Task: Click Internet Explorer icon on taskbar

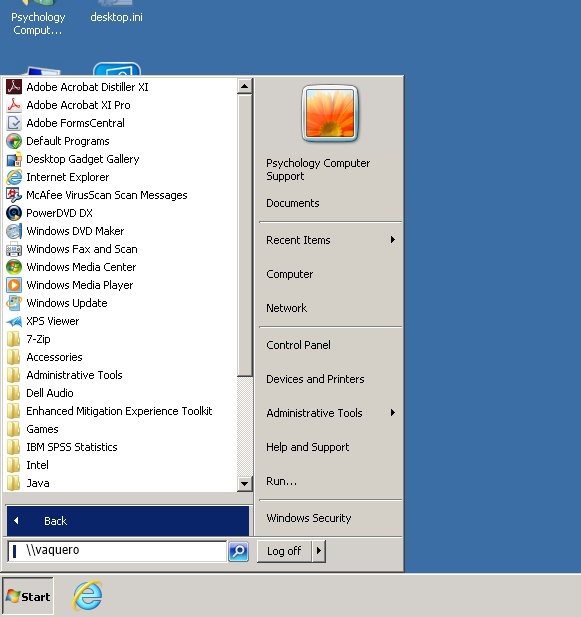Action: (87, 595)
